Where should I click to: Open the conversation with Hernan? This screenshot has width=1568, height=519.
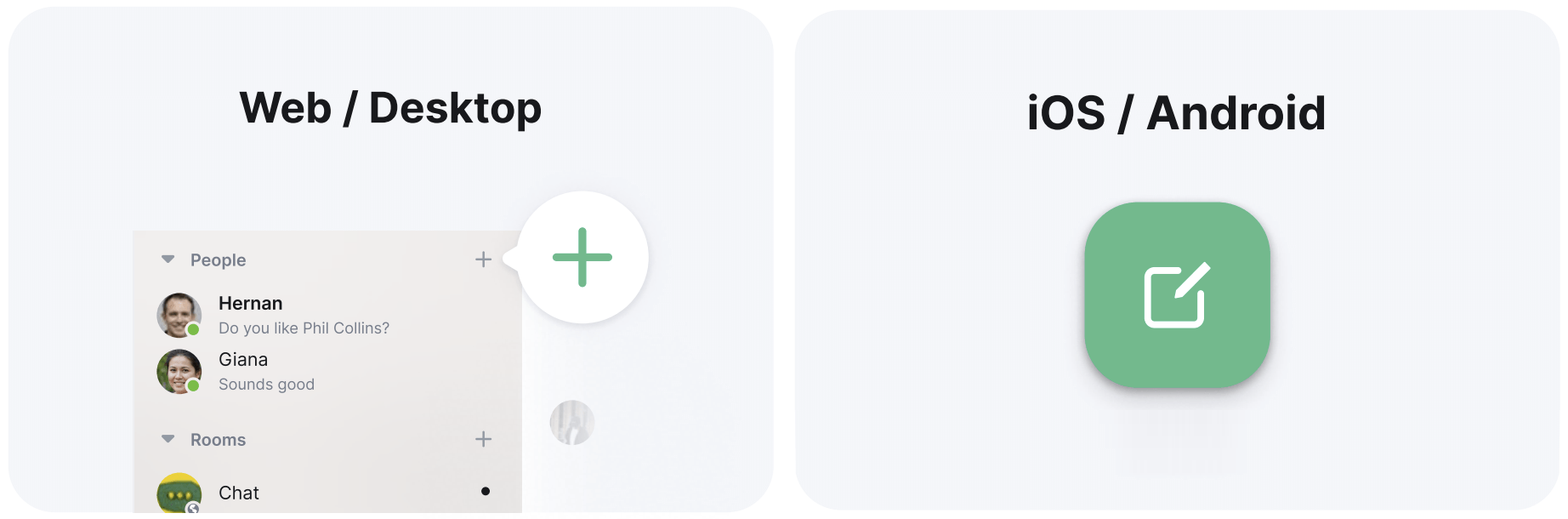point(250,304)
